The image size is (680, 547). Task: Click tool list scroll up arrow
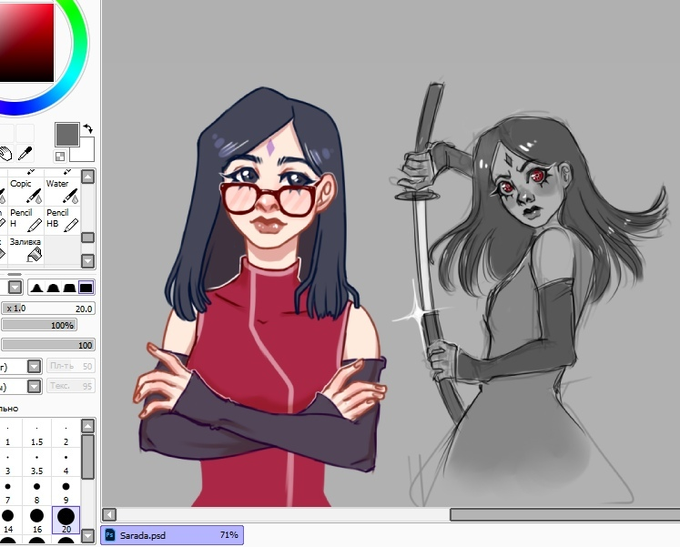(x=88, y=177)
